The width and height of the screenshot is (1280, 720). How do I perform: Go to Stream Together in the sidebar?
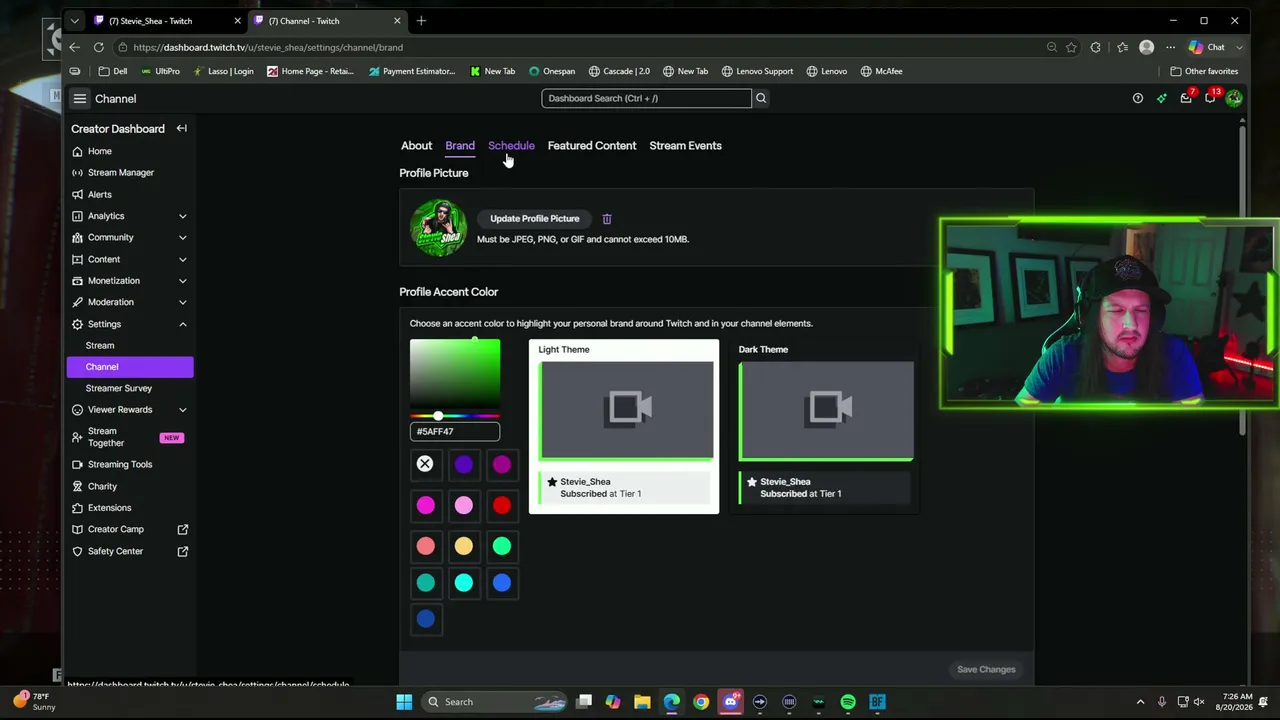coord(130,438)
